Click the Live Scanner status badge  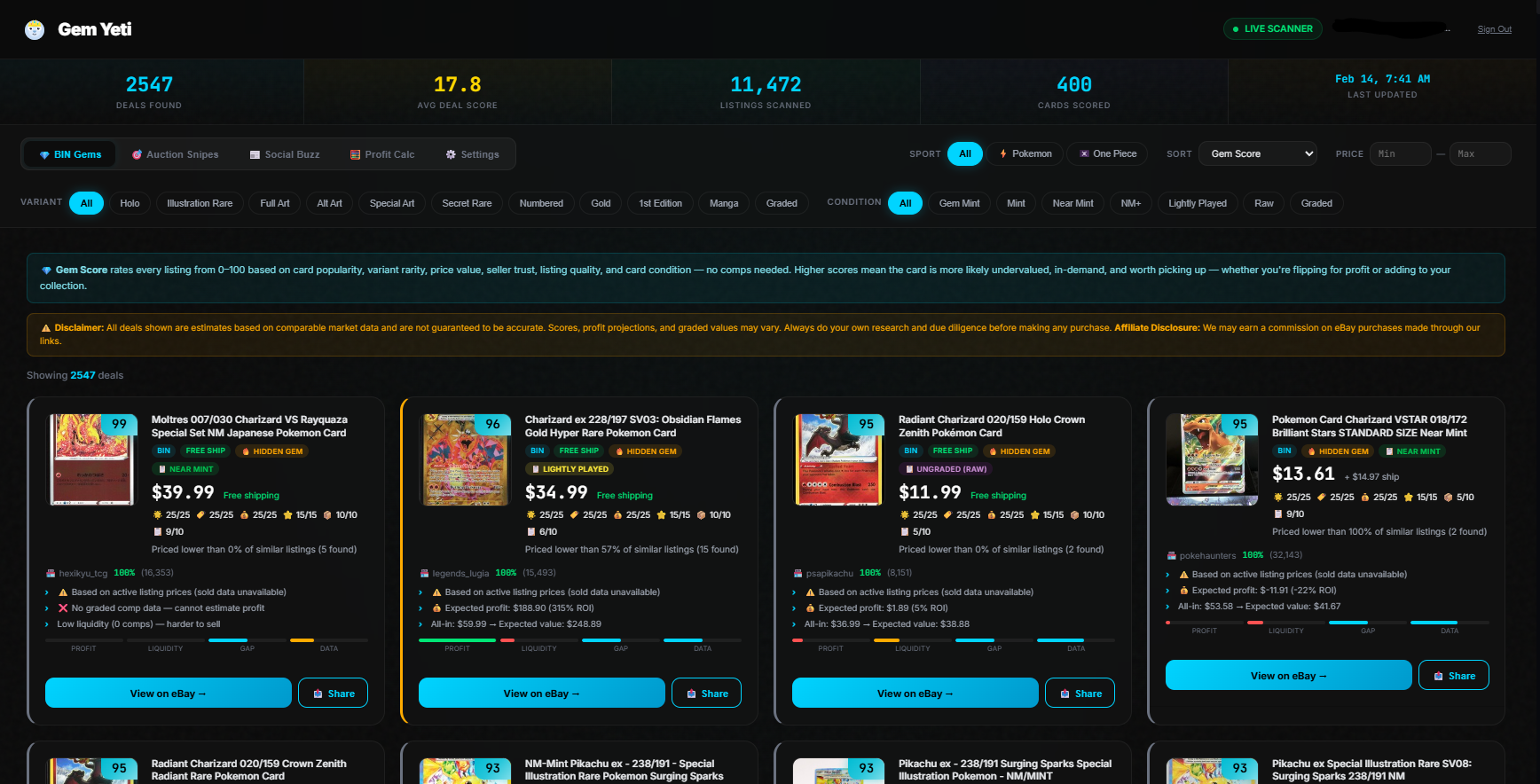(1273, 29)
